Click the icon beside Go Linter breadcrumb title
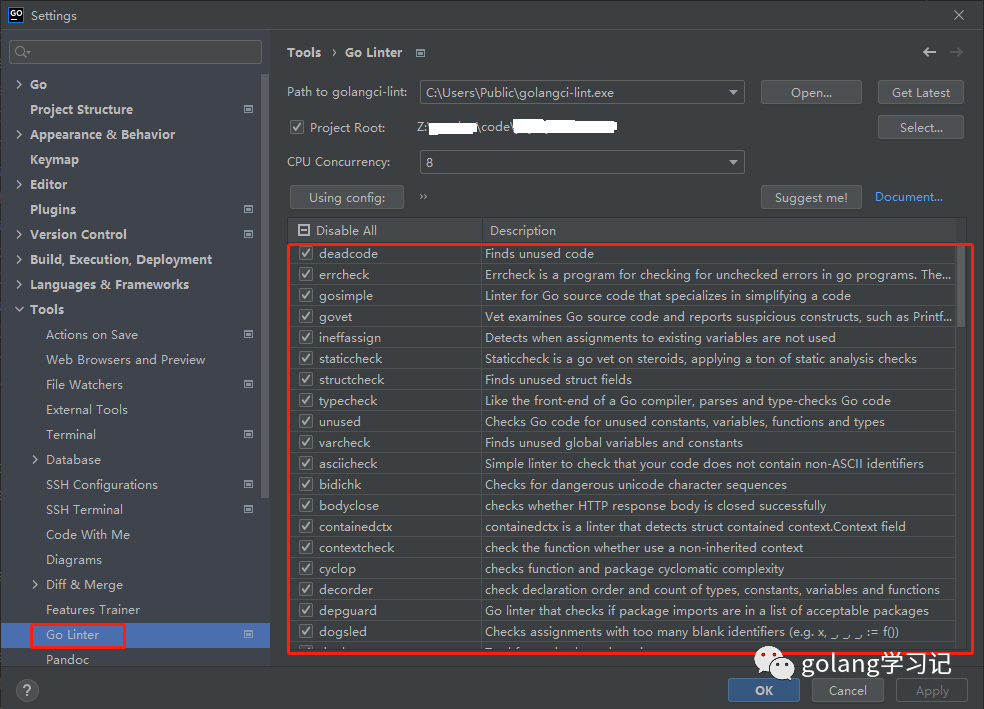 point(420,53)
